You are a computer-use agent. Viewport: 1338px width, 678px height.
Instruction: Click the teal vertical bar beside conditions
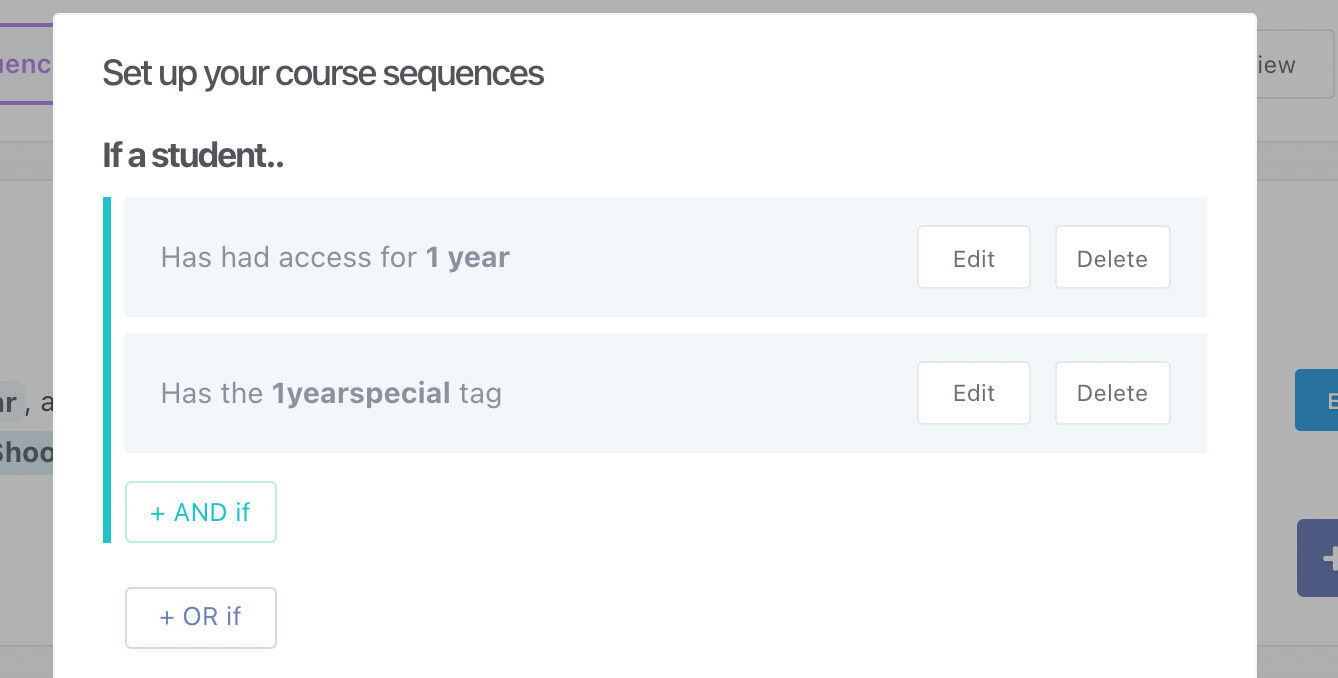coord(107,370)
